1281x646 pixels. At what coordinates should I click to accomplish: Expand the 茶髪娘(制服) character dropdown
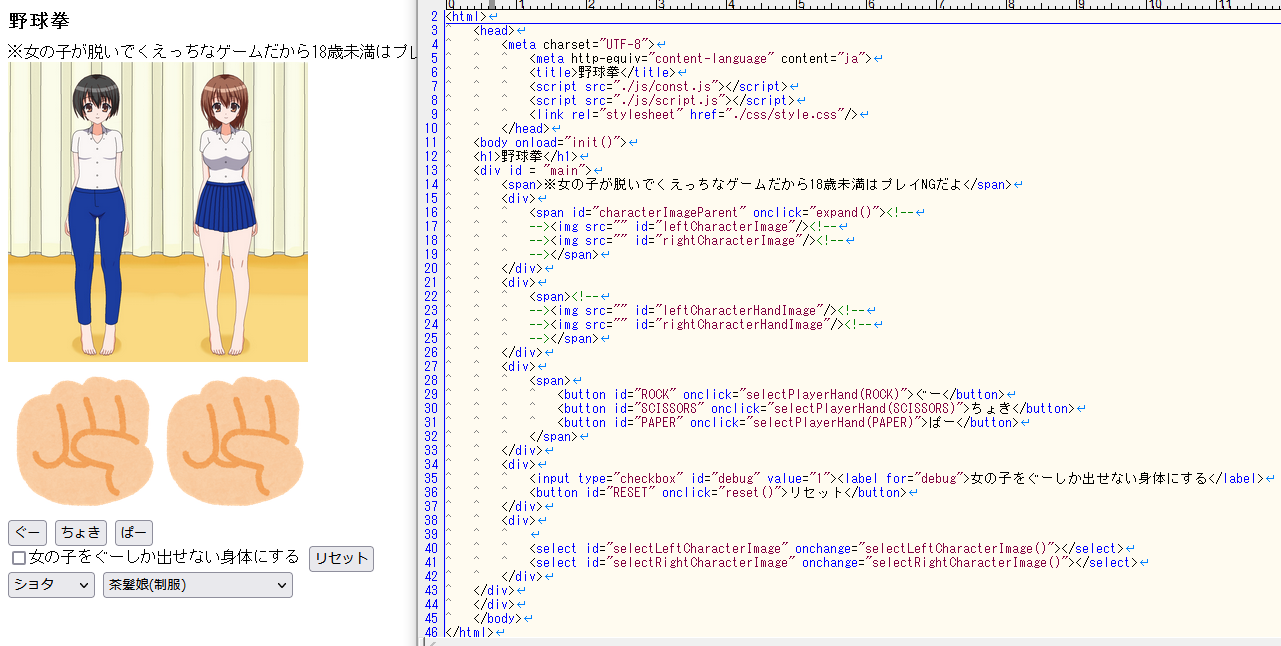tap(197, 585)
